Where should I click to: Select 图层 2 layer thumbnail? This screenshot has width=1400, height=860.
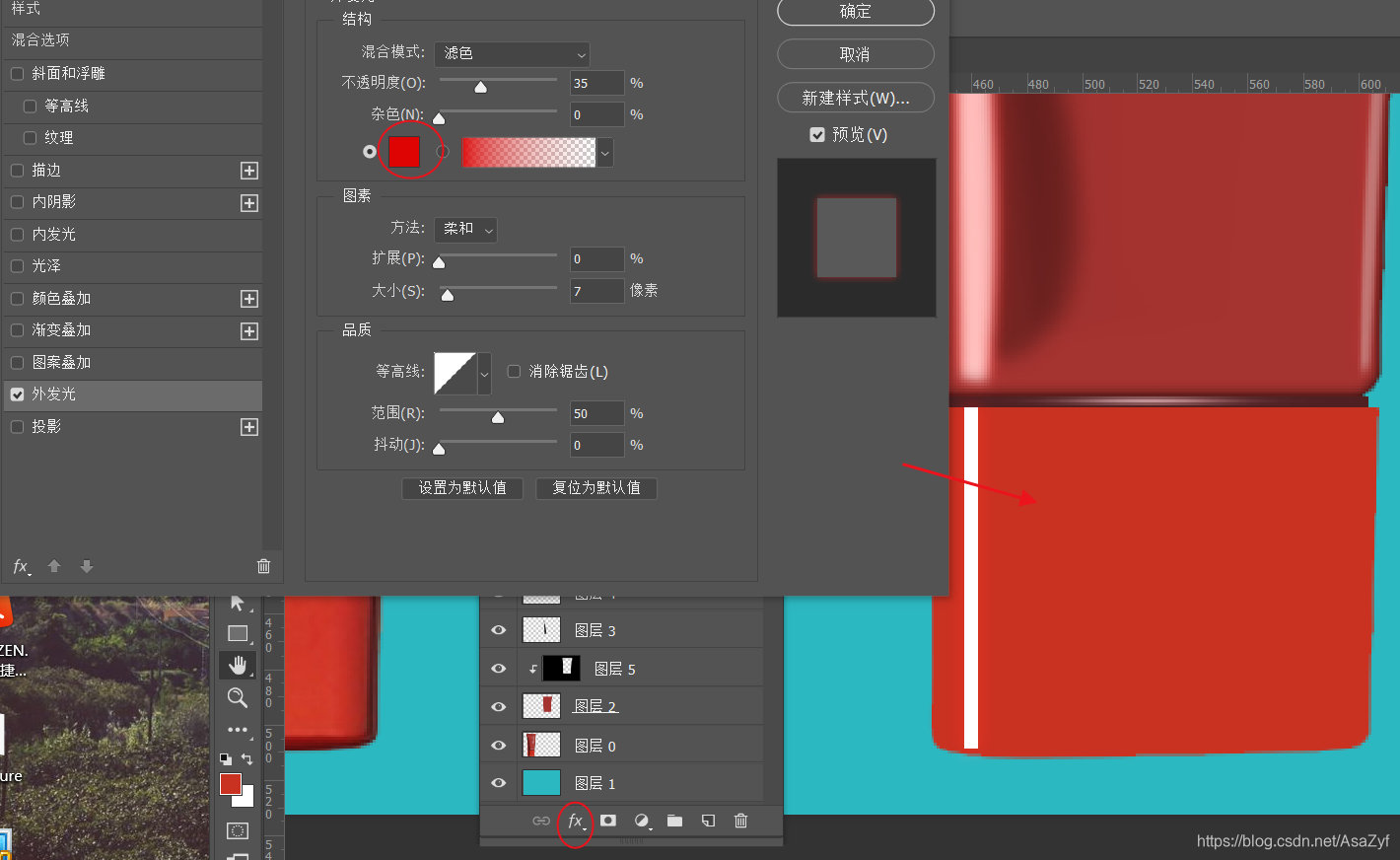point(541,706)
